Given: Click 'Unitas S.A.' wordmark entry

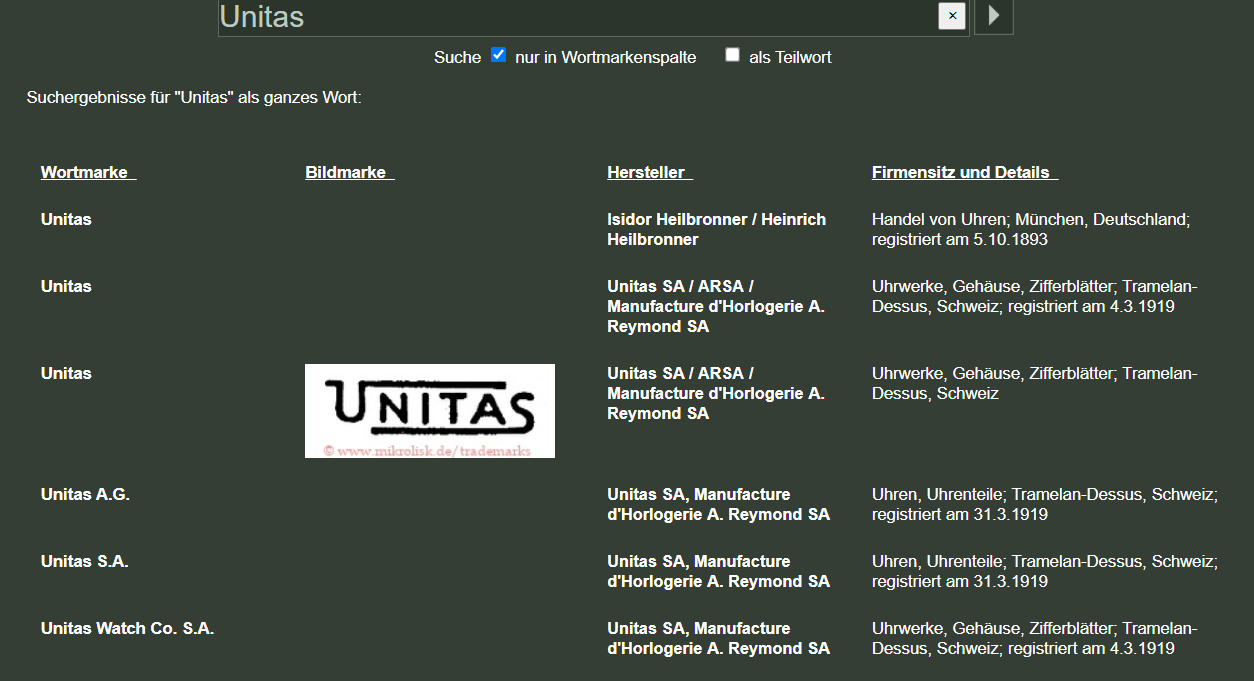Looking at the screenshot, I should pos(84,561).
